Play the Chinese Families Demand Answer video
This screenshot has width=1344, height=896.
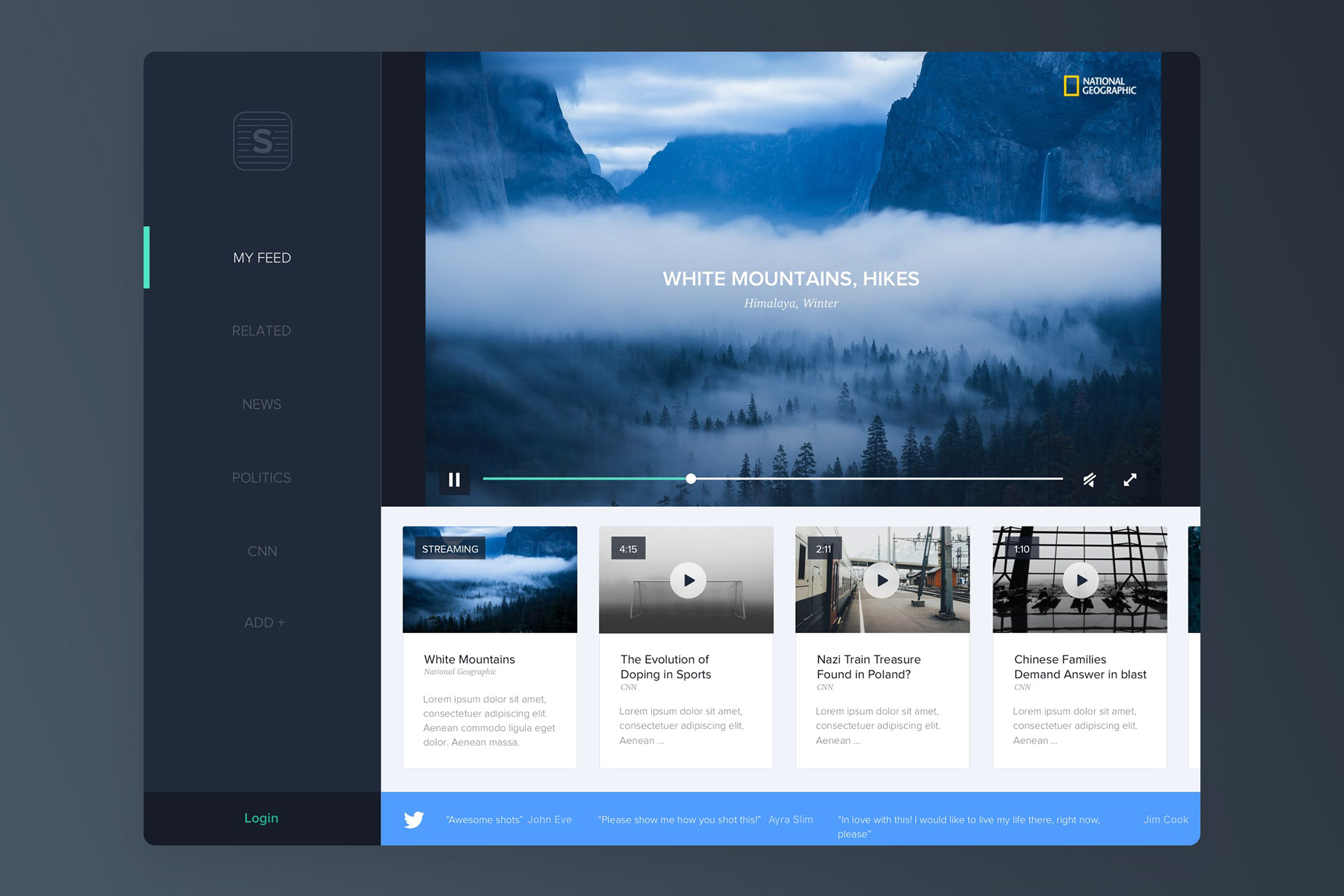click(1081, 580)
